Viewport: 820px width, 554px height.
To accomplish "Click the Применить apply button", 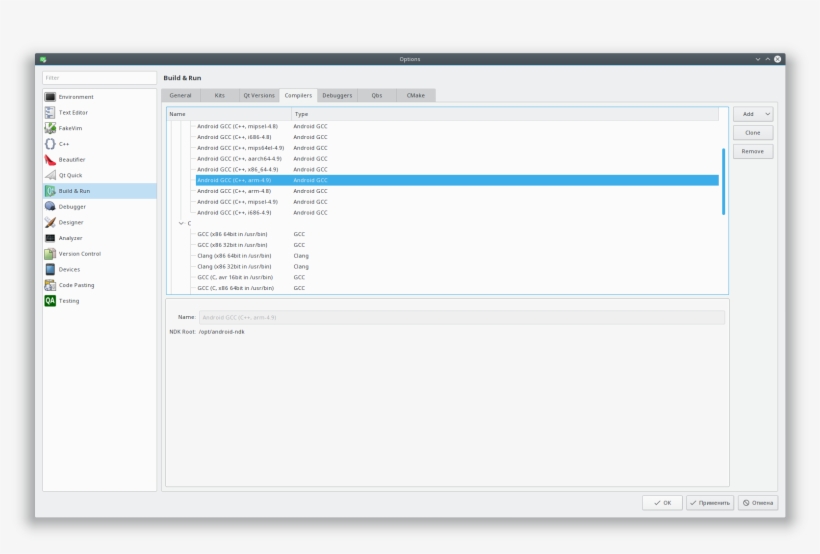I will tap(710, 503).
